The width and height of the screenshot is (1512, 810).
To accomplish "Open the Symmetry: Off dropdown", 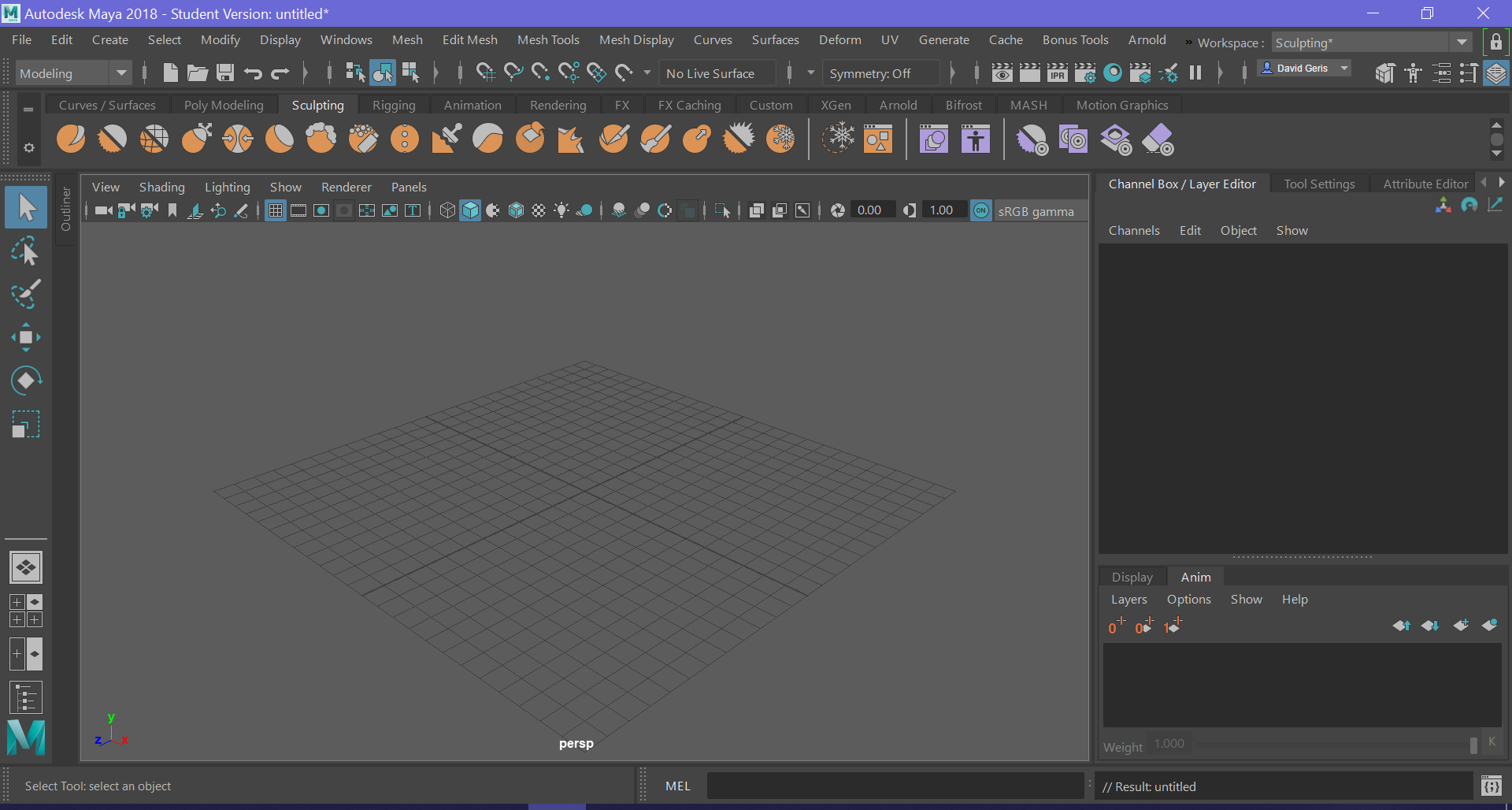I will pyautogui.click(x=880, y=72).
